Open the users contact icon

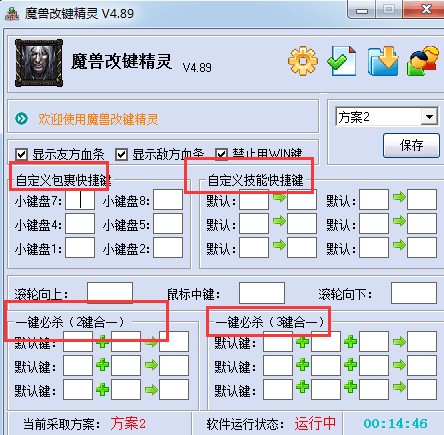pyautogui.click(x=423, y=61)
